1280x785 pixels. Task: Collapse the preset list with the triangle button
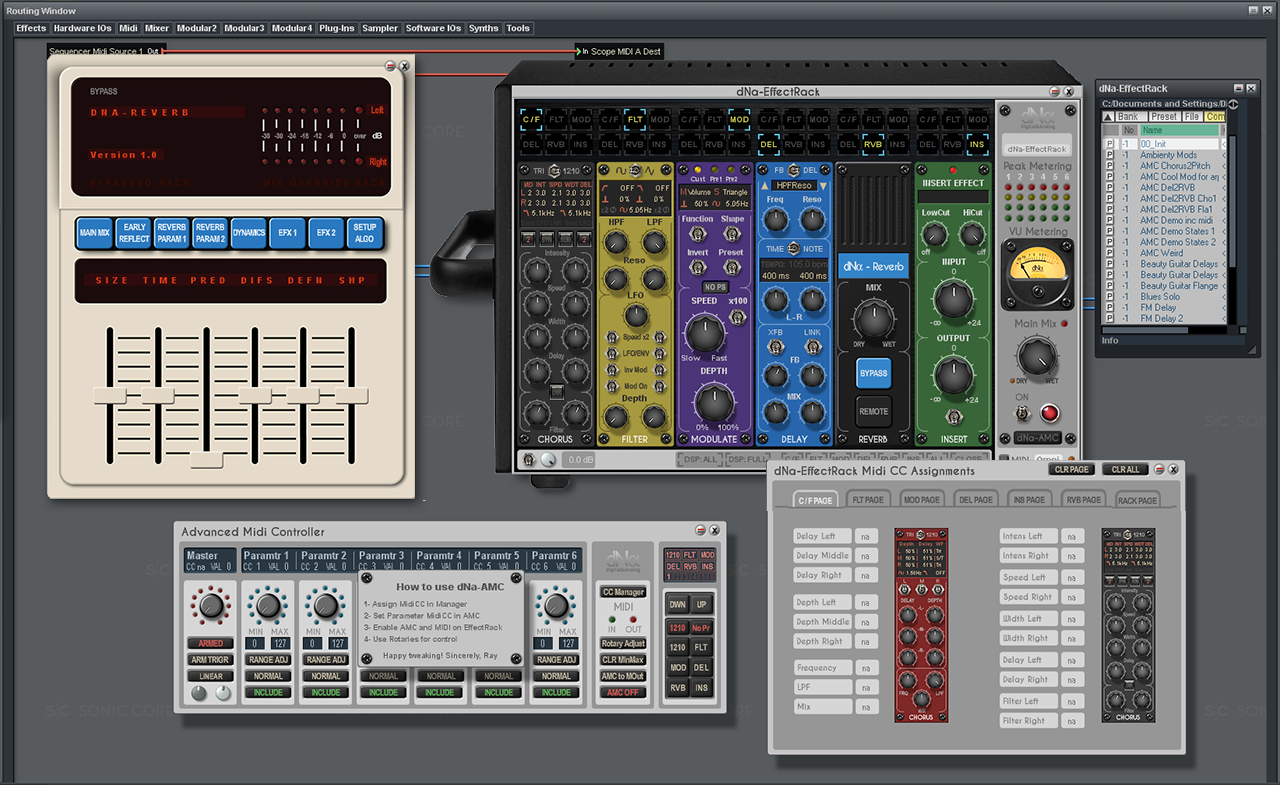pos(1107,117)
